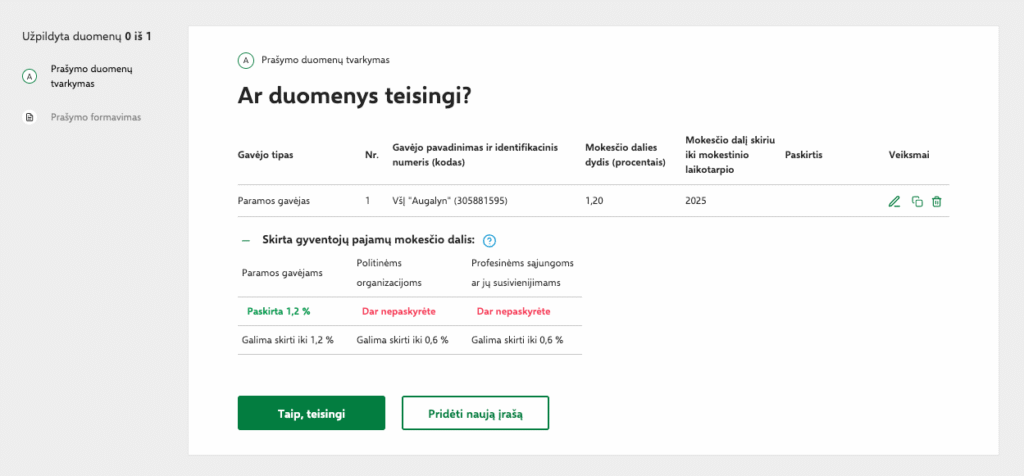
Task: Open the blue question mark help icon
Action: point(490,241)
